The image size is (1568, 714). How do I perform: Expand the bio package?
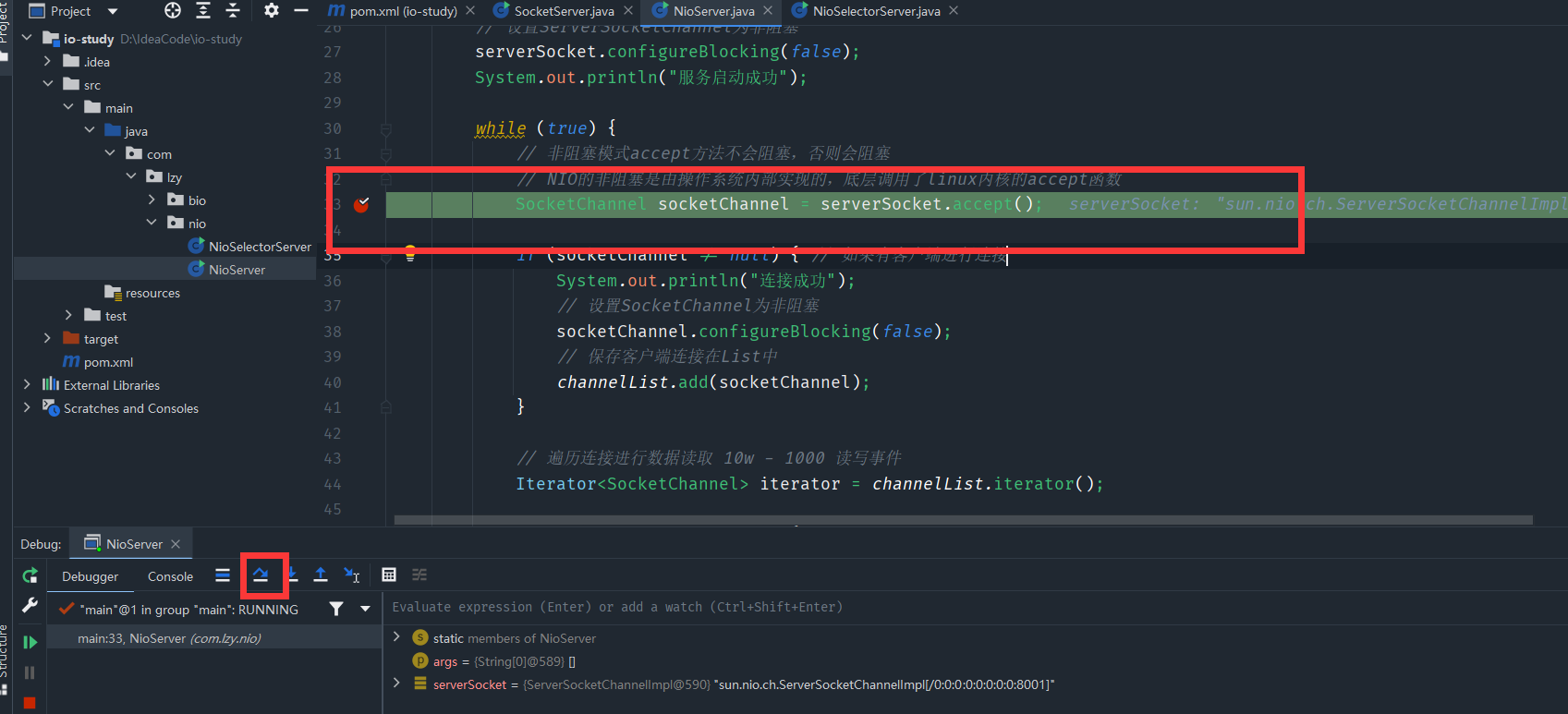152,200
